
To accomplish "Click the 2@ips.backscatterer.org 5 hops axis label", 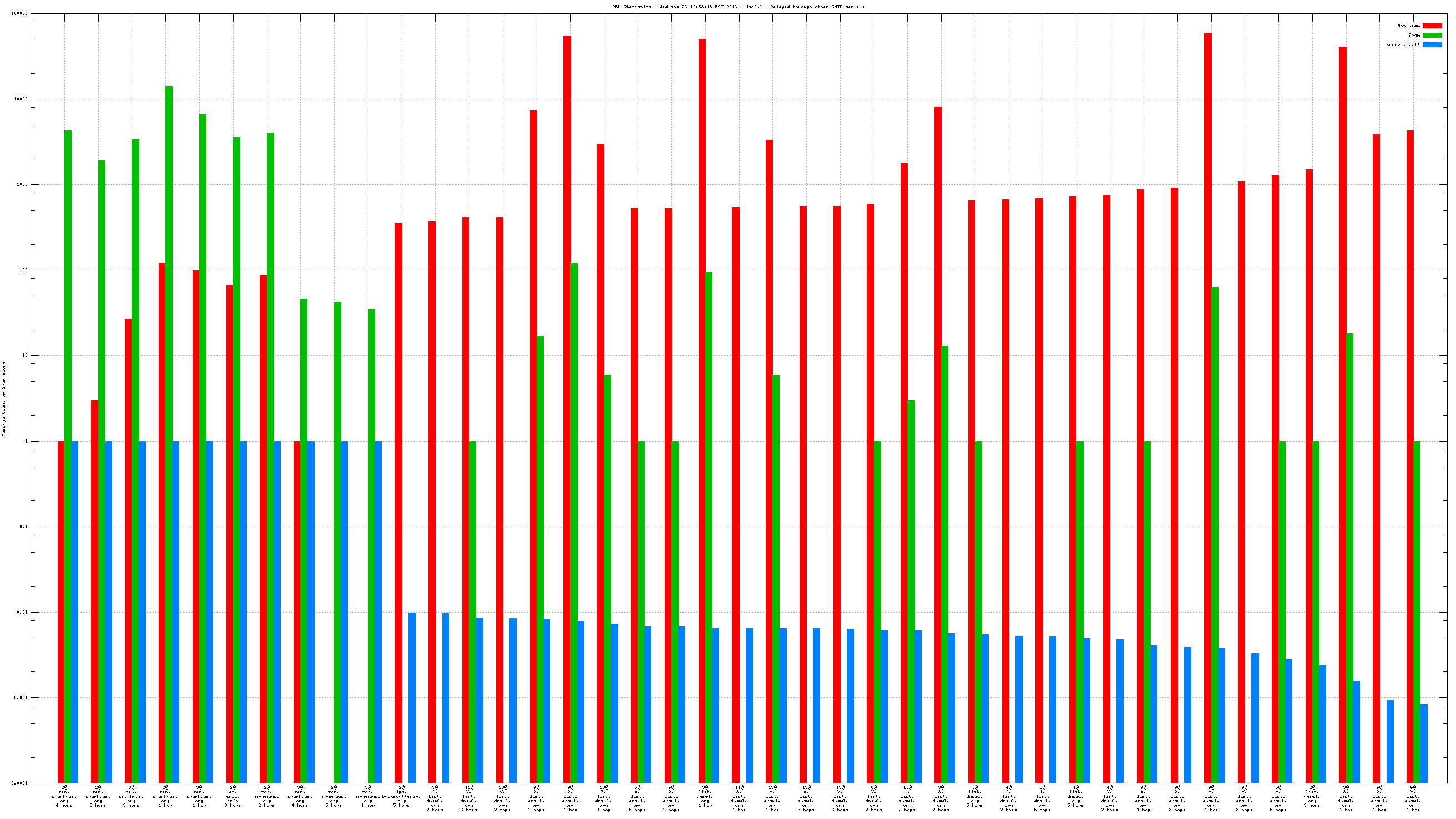I will coord(401,796).
